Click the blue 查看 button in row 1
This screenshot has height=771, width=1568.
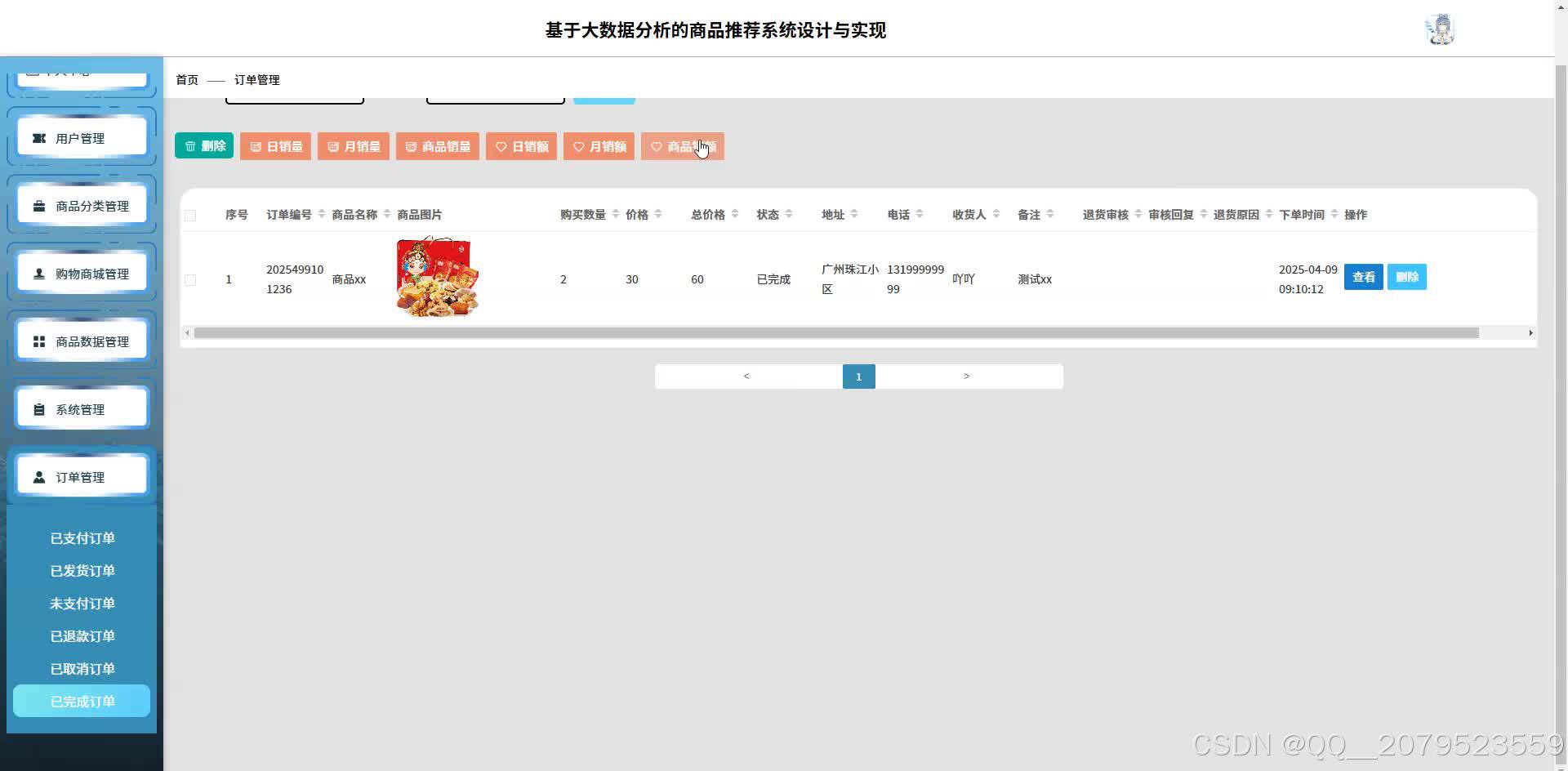click(x=1363, y=277)
